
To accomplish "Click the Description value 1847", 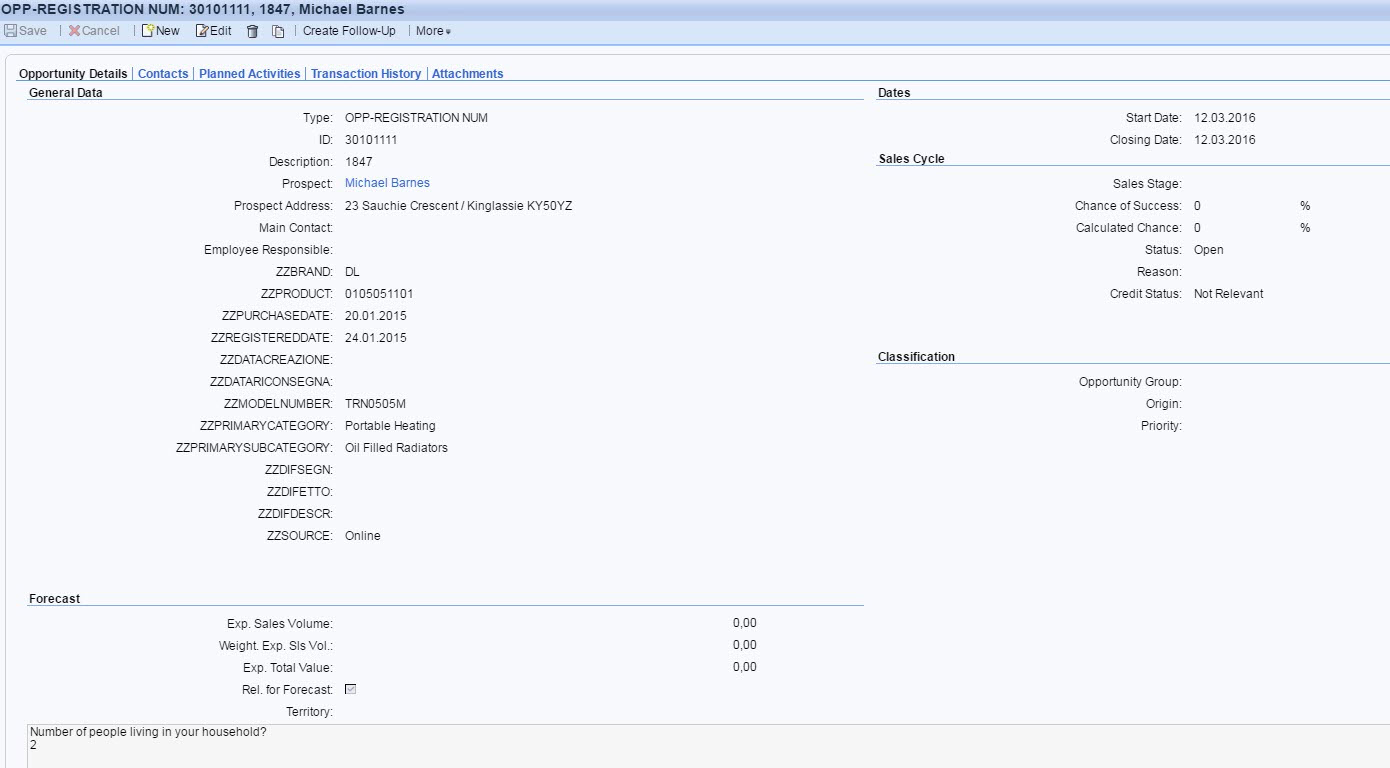I will point(358,162).
